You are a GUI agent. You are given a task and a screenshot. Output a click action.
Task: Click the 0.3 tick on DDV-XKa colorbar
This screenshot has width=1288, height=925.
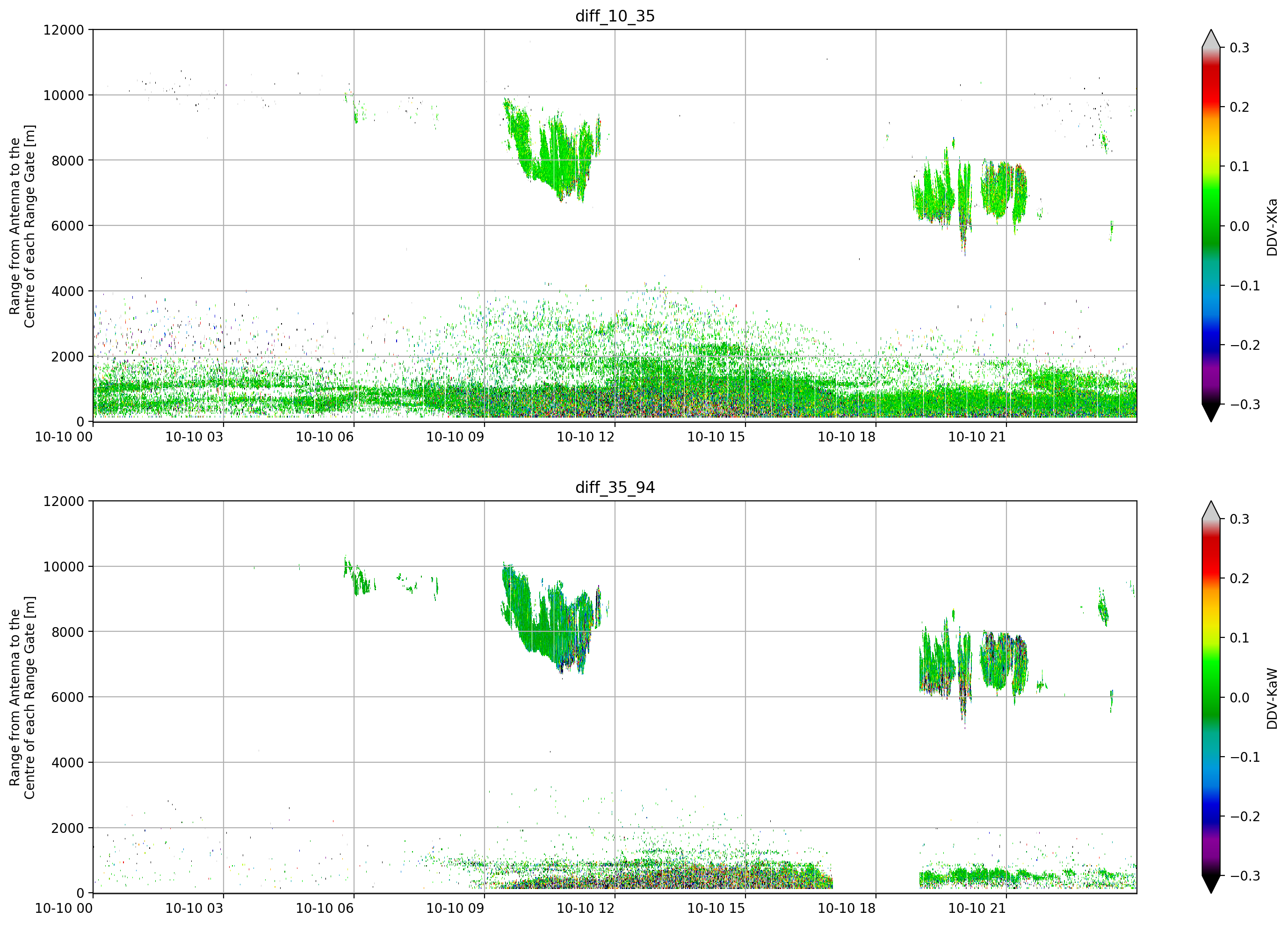1239,48
